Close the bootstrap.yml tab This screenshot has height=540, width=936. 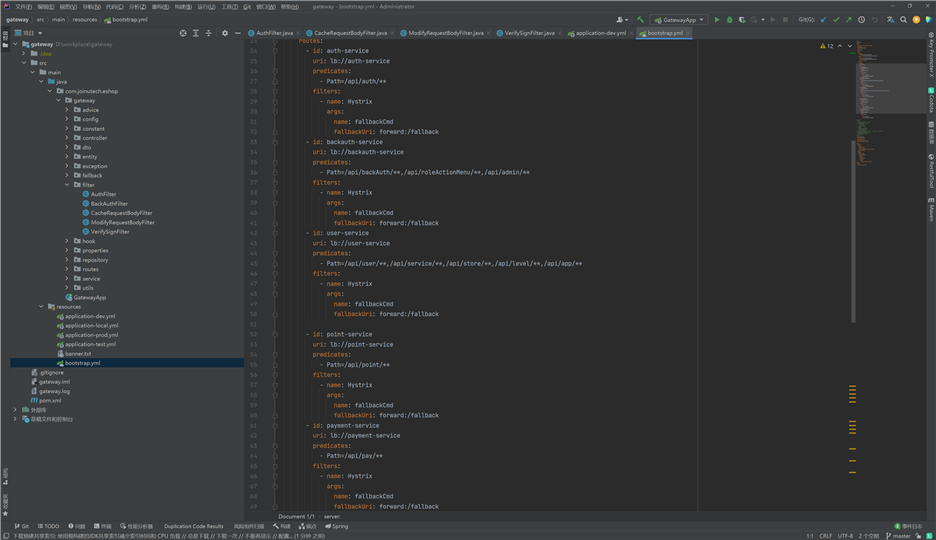pyautogui.click(x=688, y=33)
